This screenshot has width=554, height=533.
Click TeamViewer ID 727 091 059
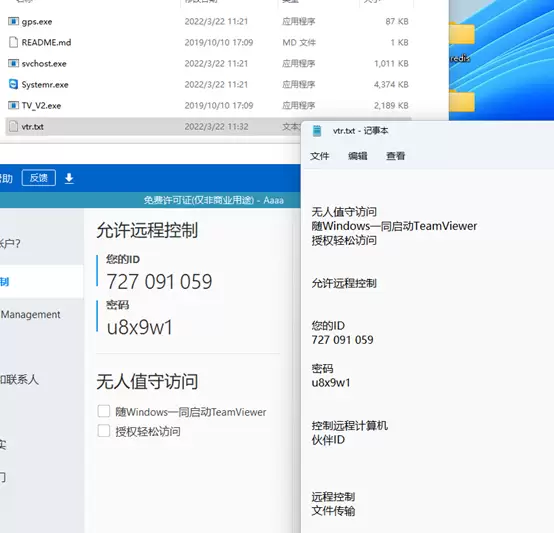click(159, 282)
